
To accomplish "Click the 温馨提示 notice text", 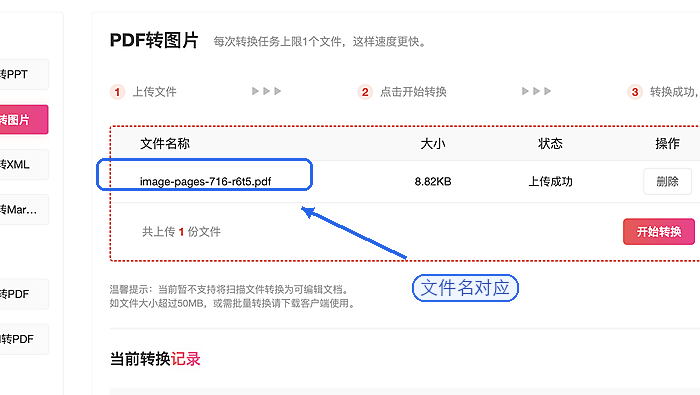I will pos(232,296).
